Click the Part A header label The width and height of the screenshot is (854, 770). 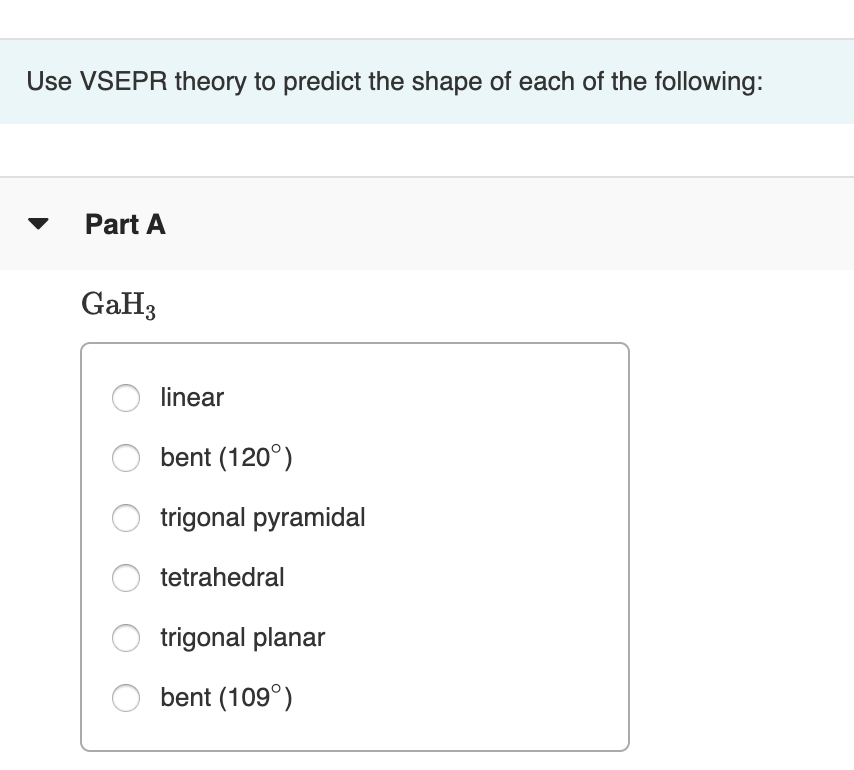(124, 224)
